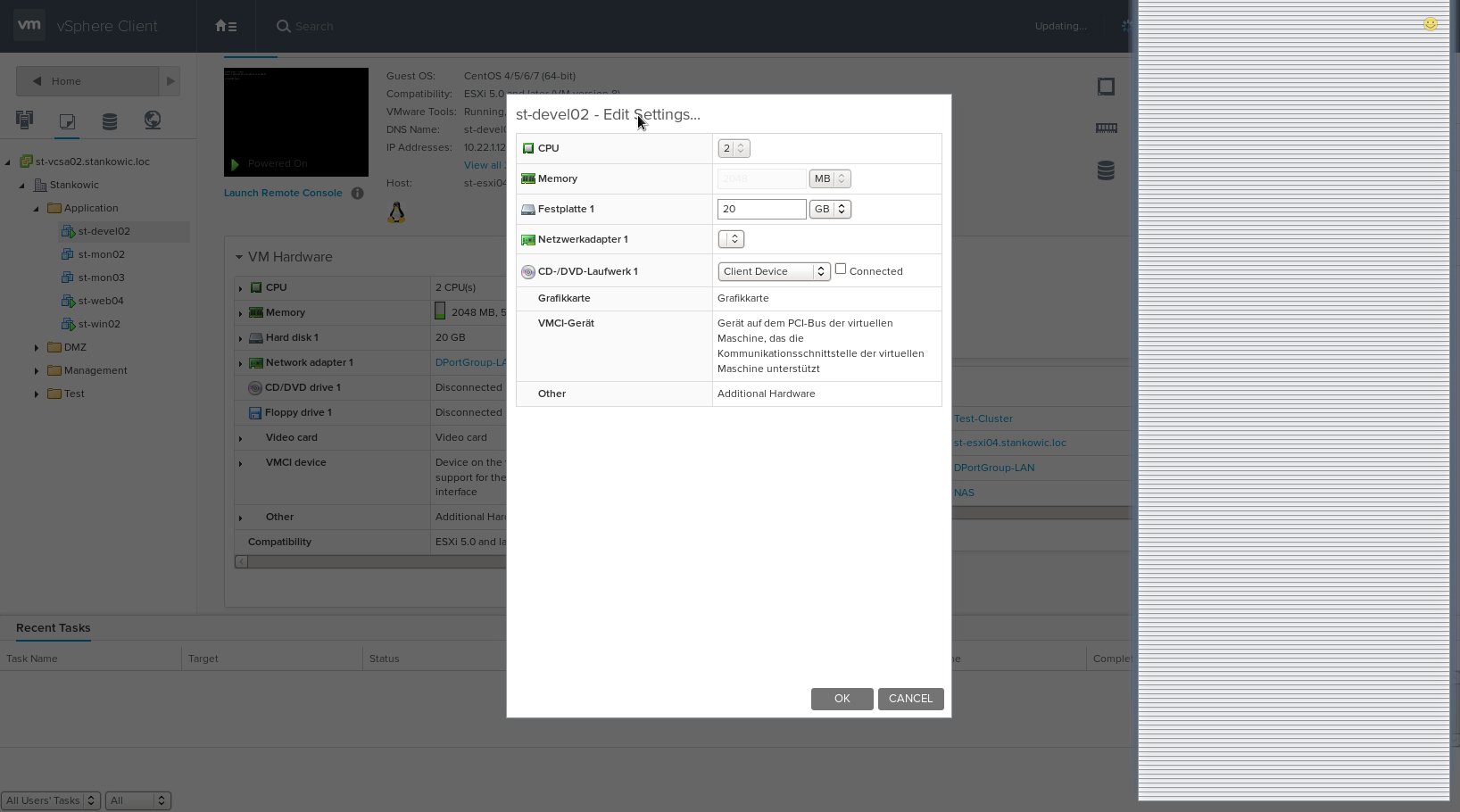Click the CPU chip icon in dialog

[x=528, y=148]
